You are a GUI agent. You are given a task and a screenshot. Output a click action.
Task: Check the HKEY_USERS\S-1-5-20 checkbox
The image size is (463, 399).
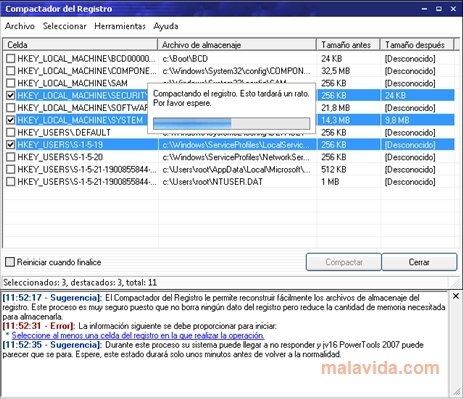click(11, 157)
